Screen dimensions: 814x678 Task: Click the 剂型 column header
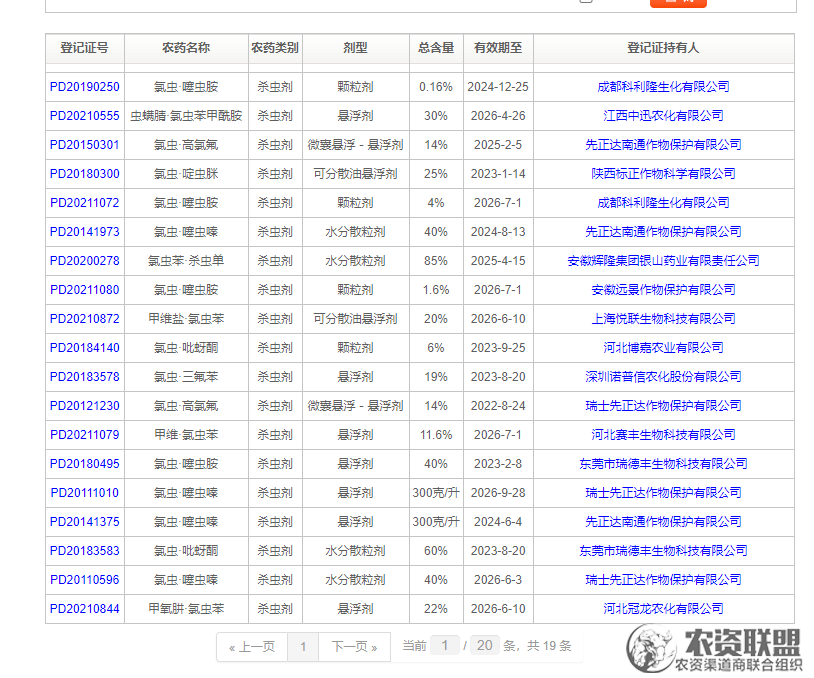356,48
